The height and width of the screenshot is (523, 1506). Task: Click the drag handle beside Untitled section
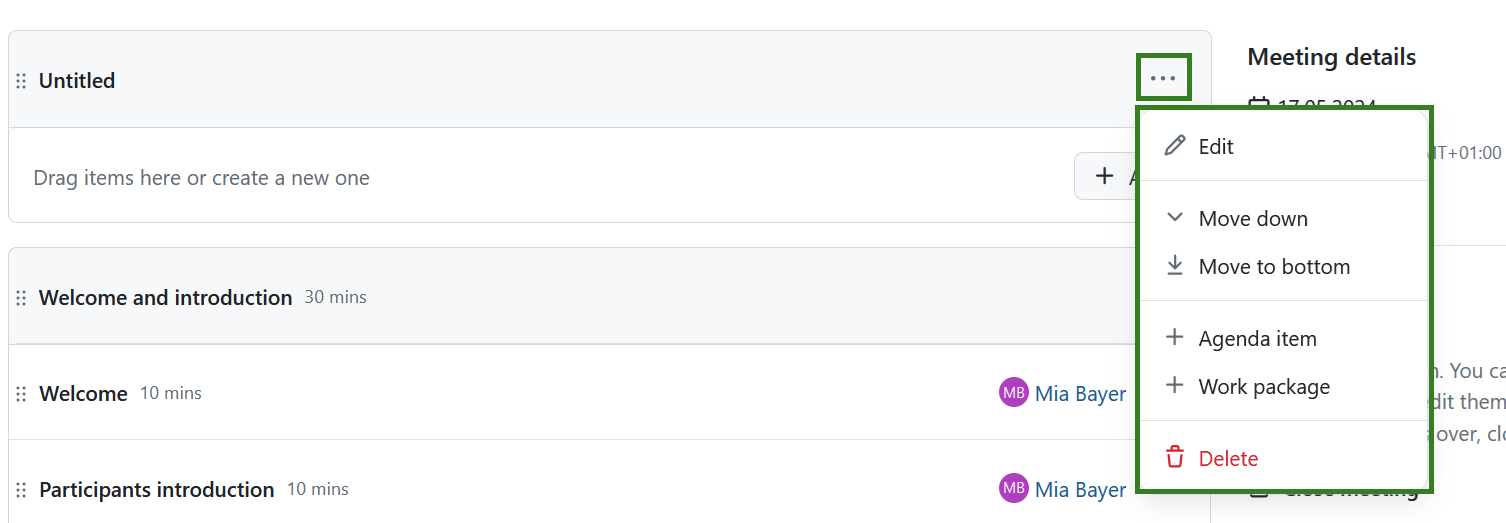21,81
